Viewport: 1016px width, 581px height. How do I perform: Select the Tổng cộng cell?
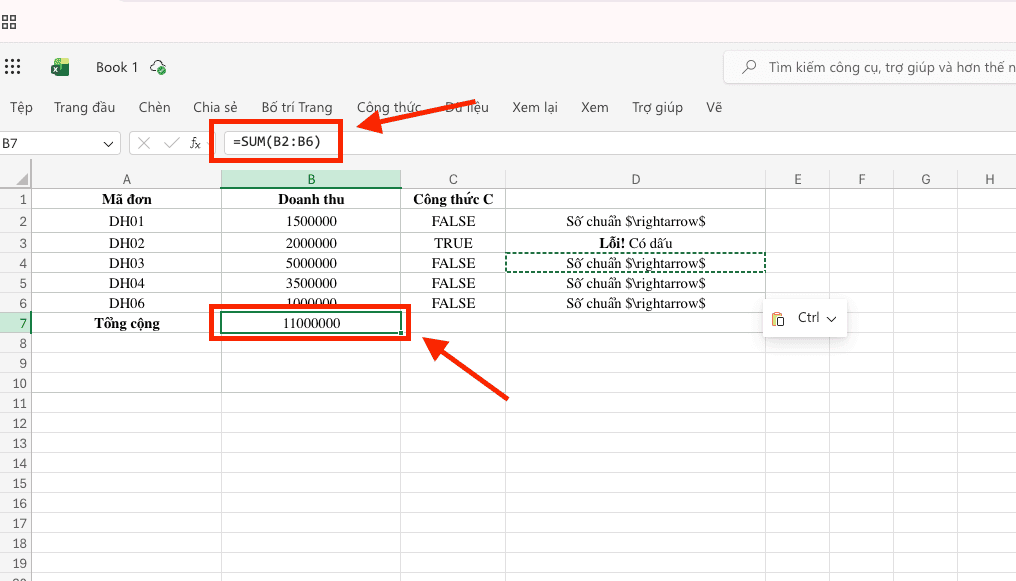click(126, 323)
